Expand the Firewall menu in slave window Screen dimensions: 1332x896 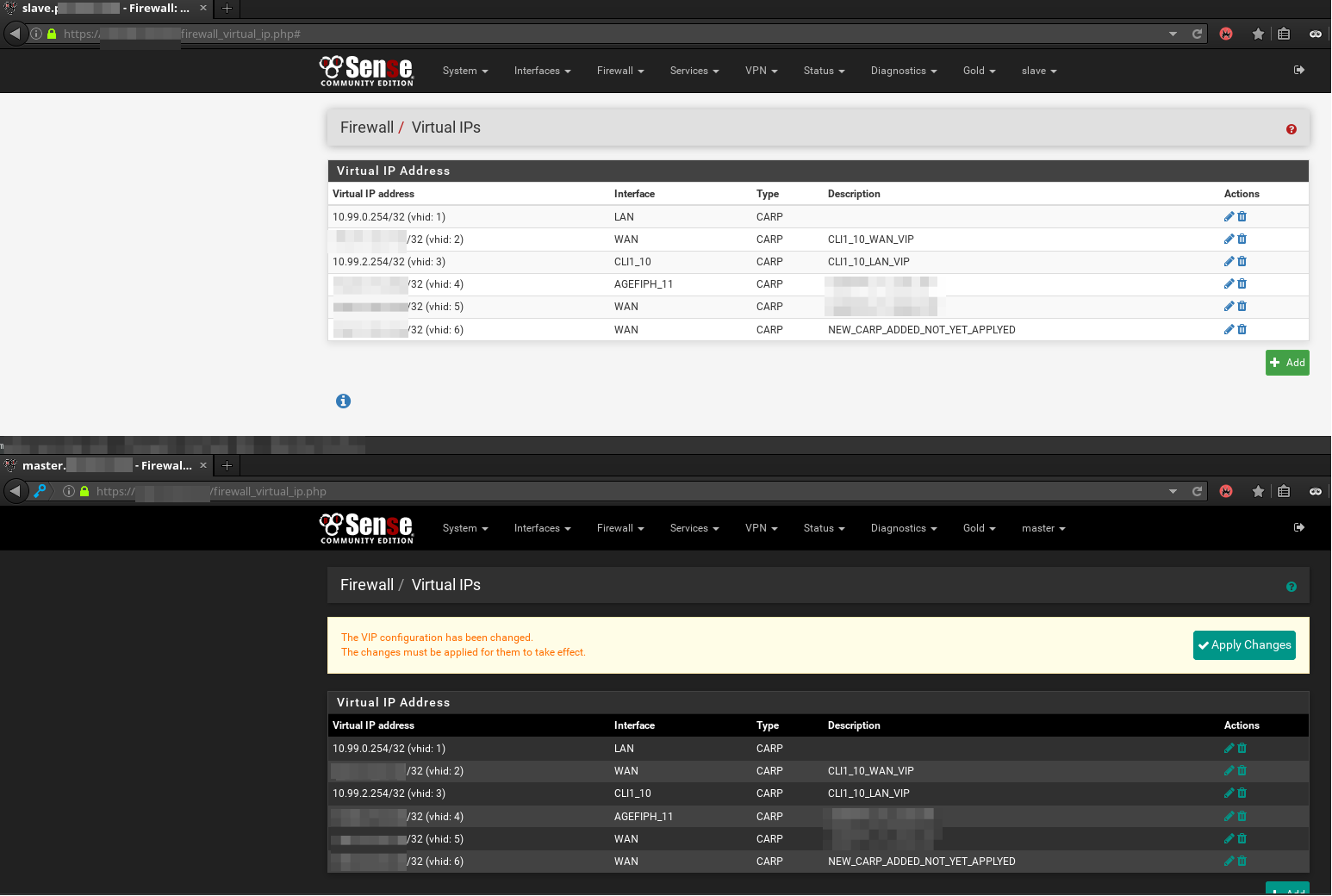[x=619, y=71]
